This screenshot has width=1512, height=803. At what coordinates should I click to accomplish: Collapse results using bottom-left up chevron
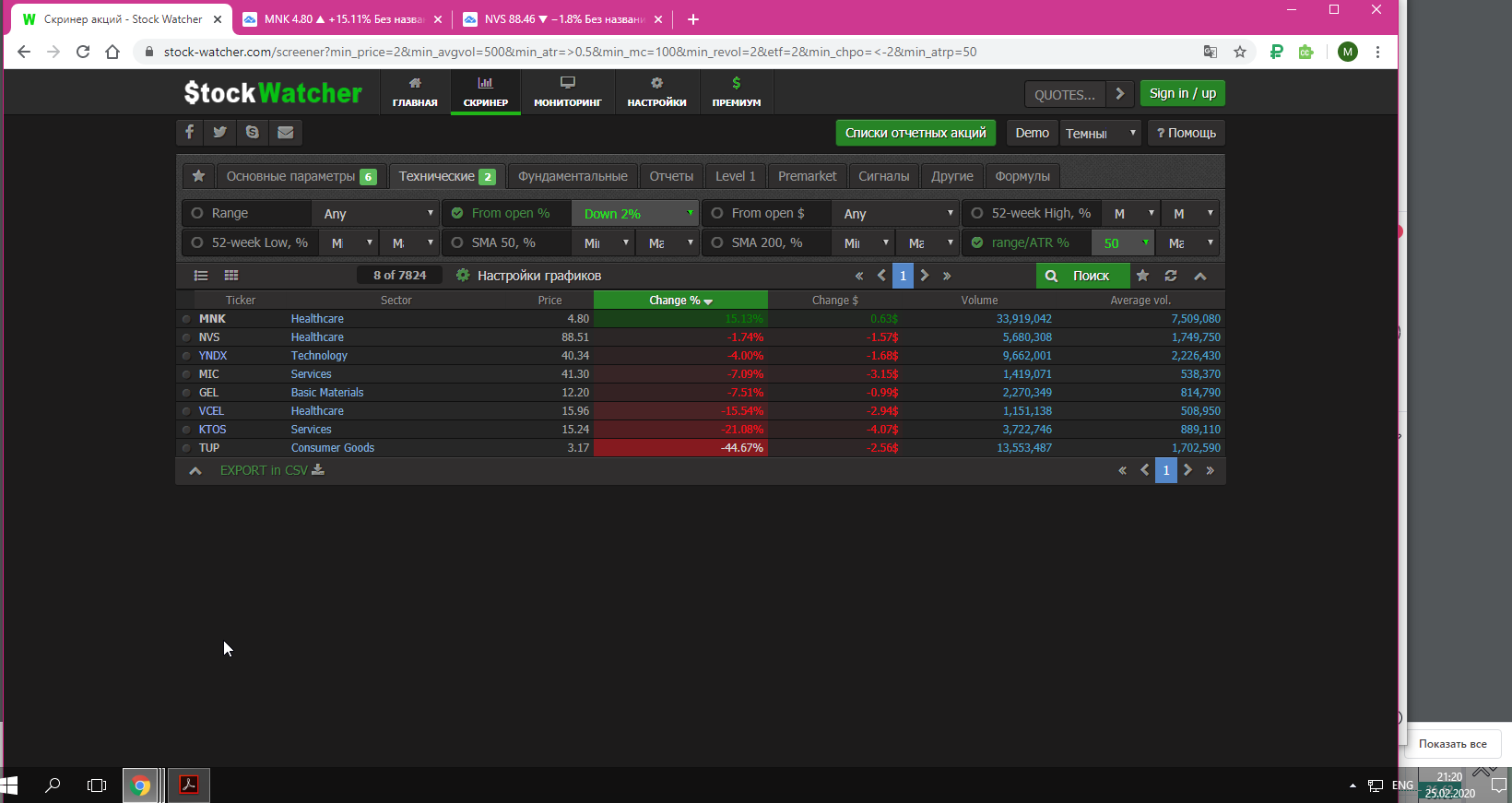click(195, 470)
